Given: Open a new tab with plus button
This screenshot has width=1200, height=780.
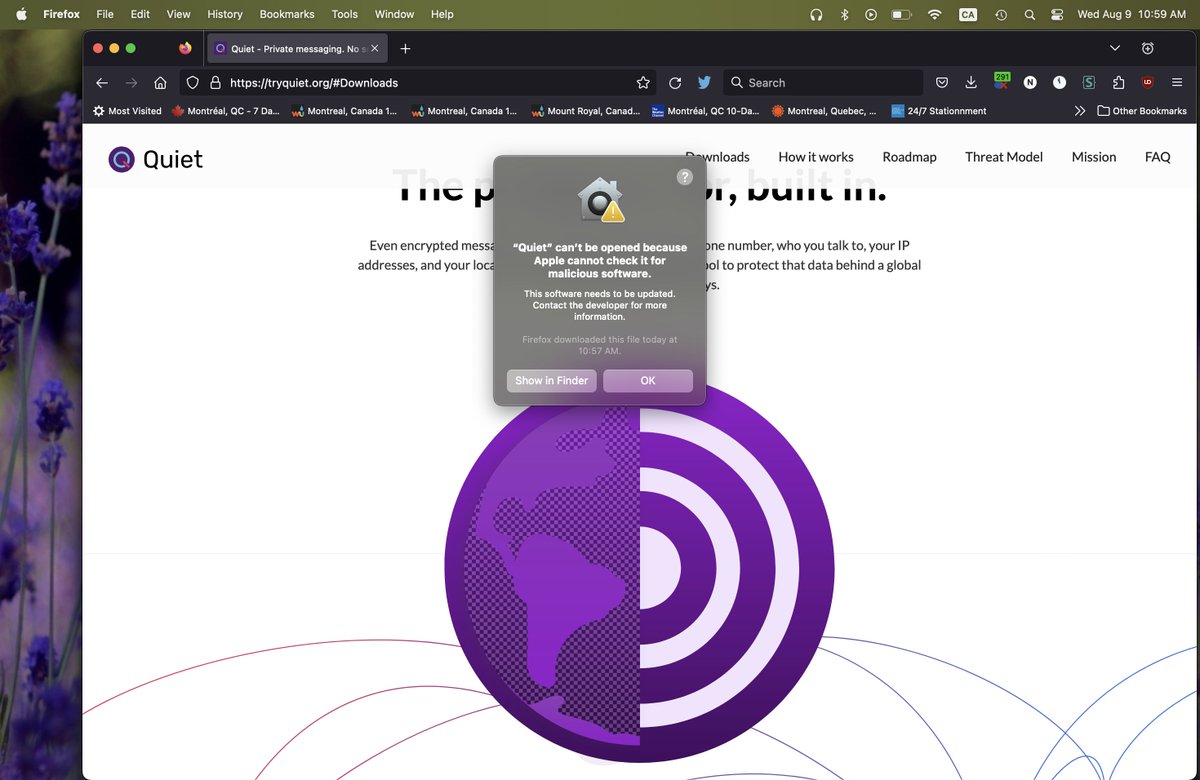Looking at the screenshot, I should coord(405,48).
